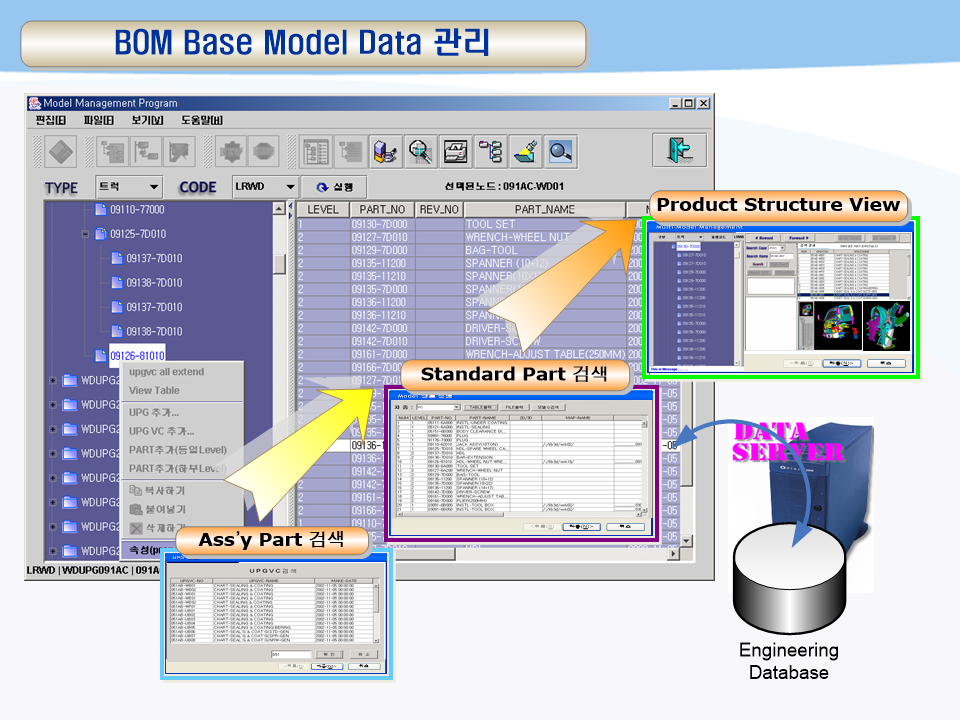The height and width of the screenshot is (720, 960).
Task: Open the 도움말 menu
Action: [201, 120]
